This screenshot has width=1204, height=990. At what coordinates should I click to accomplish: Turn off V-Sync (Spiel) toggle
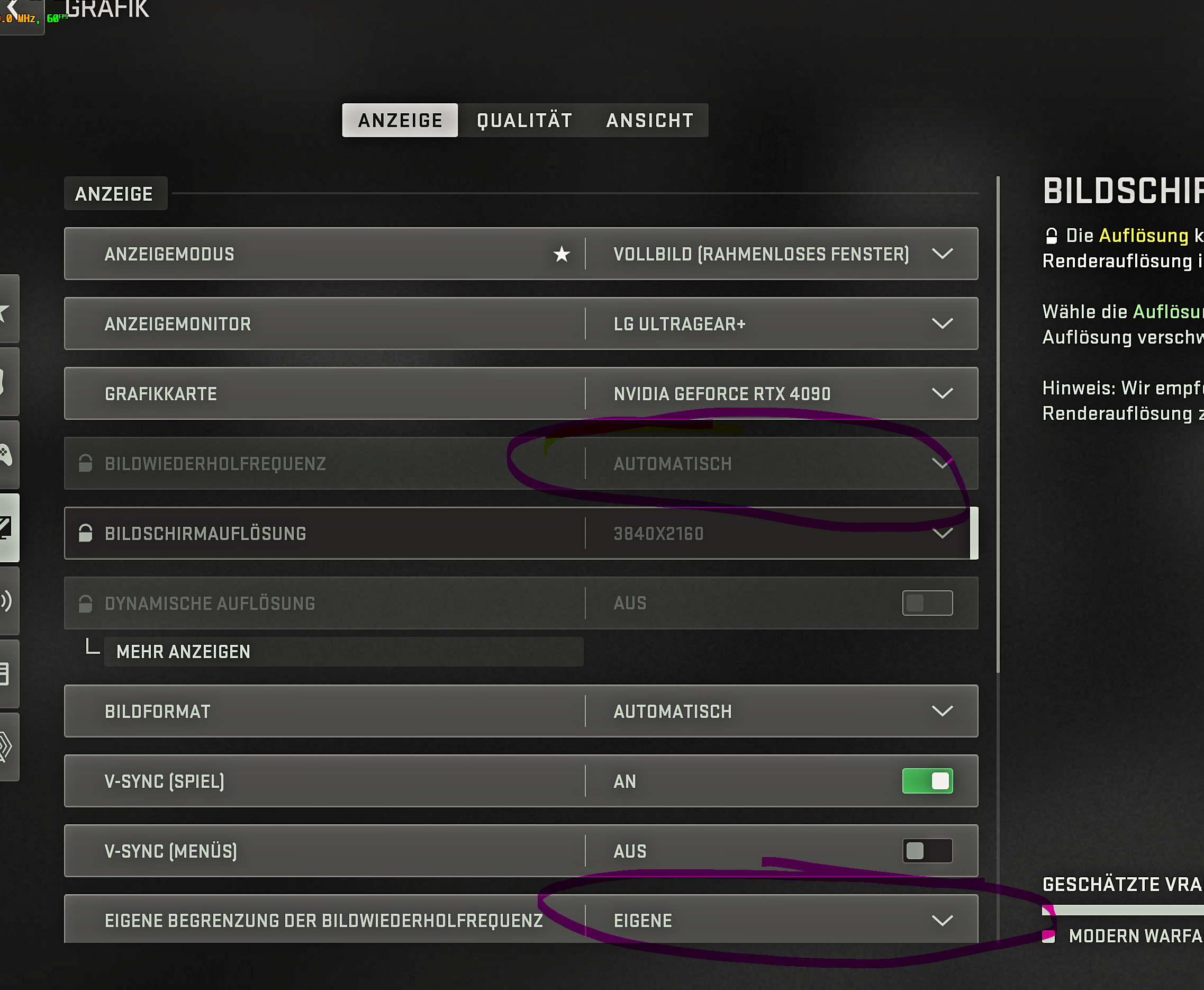tap(927, 781)
